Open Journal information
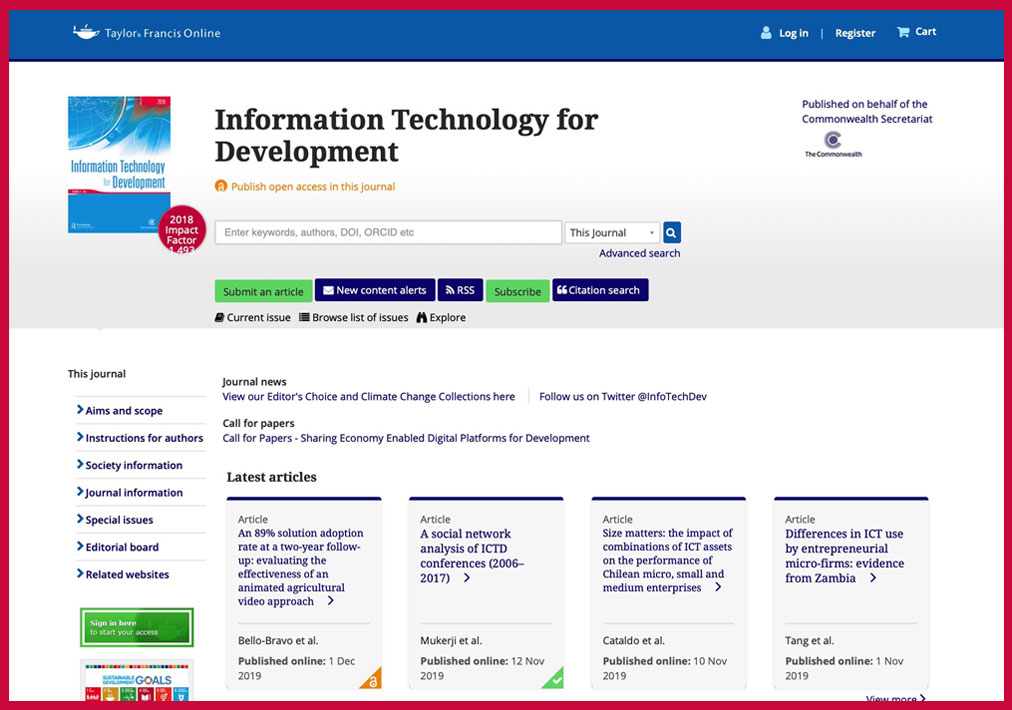 (134, 492)
